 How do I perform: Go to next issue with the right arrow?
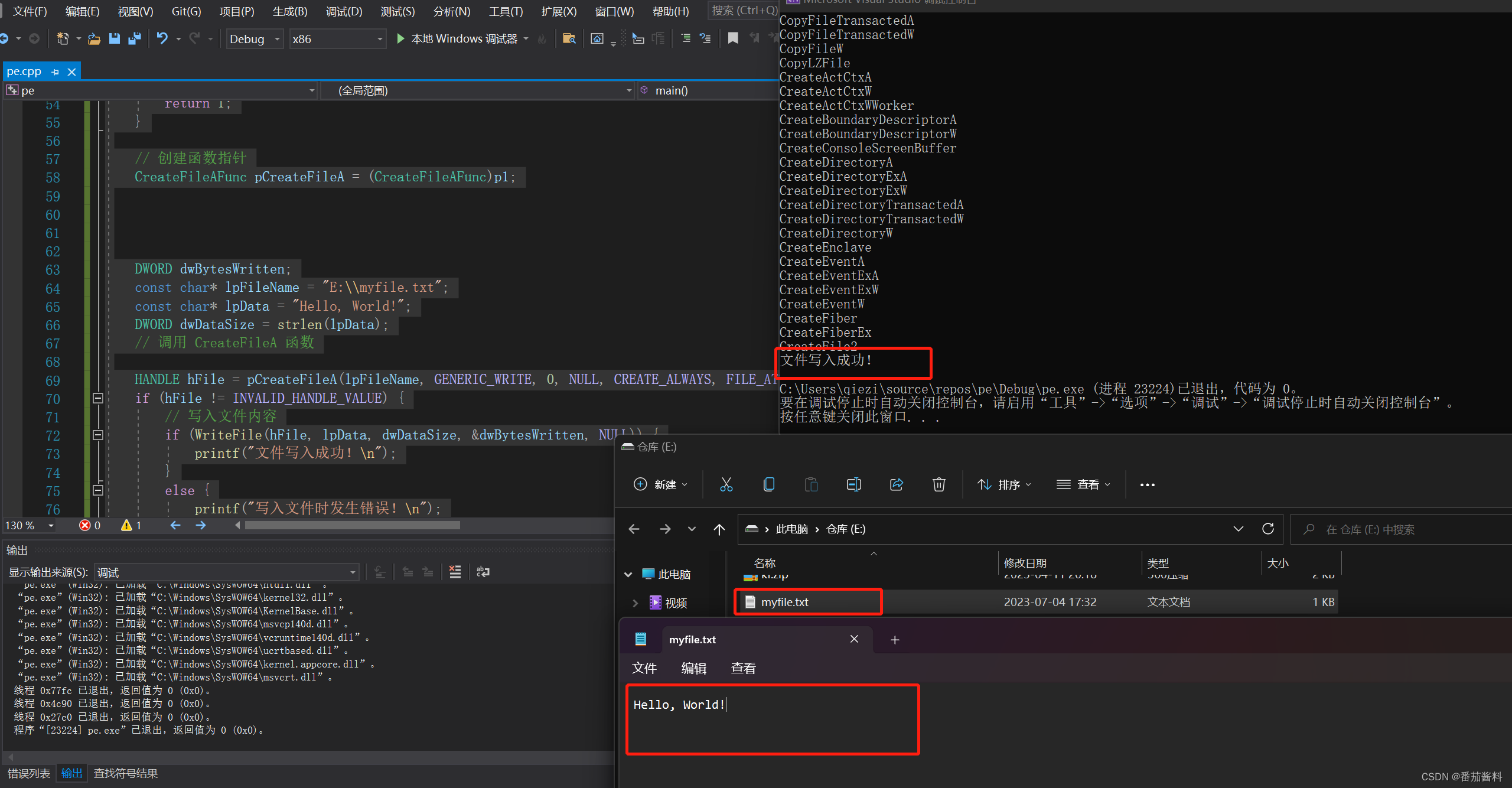click(201, 525)
